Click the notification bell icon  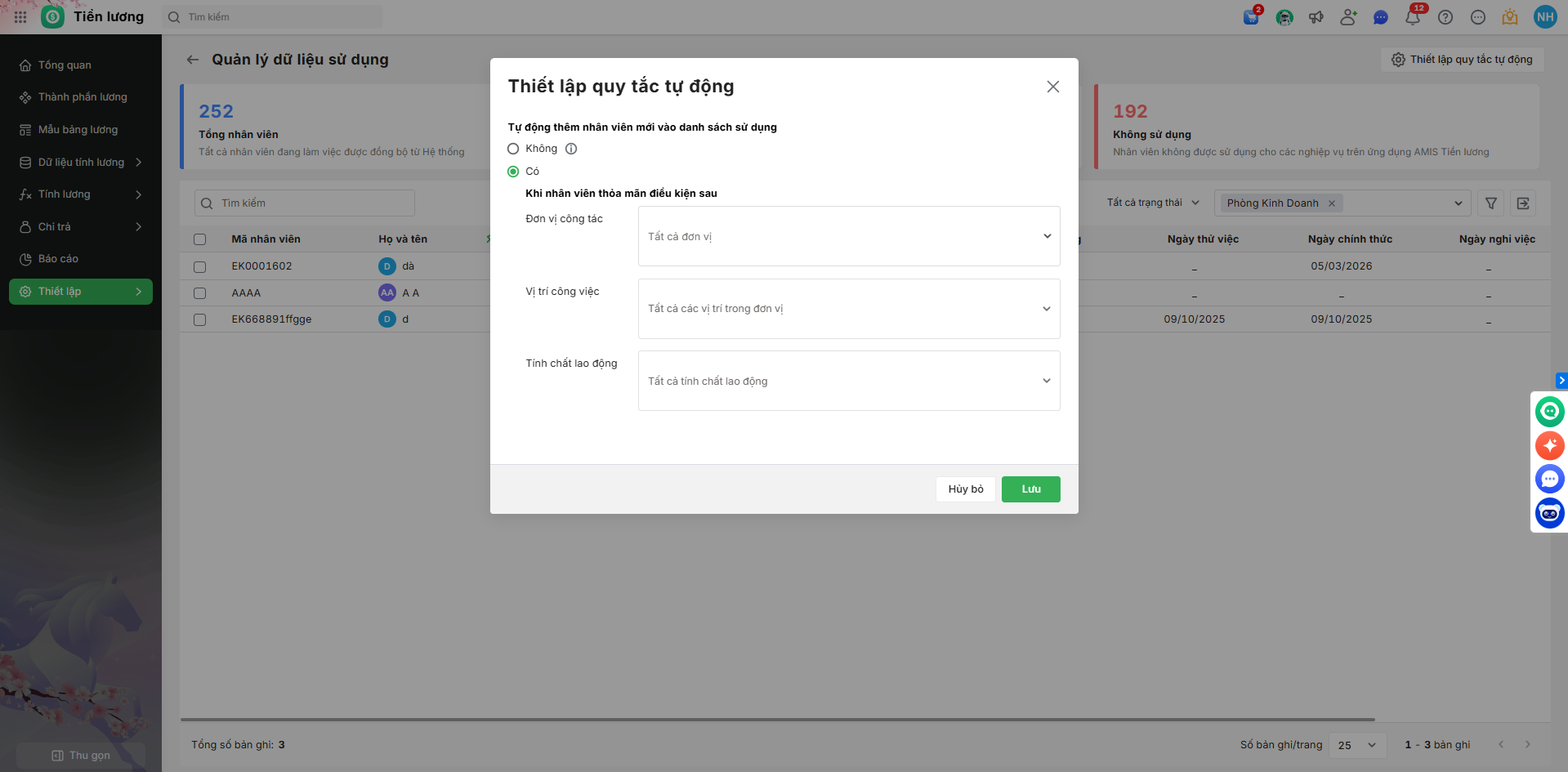[1412, 17]
